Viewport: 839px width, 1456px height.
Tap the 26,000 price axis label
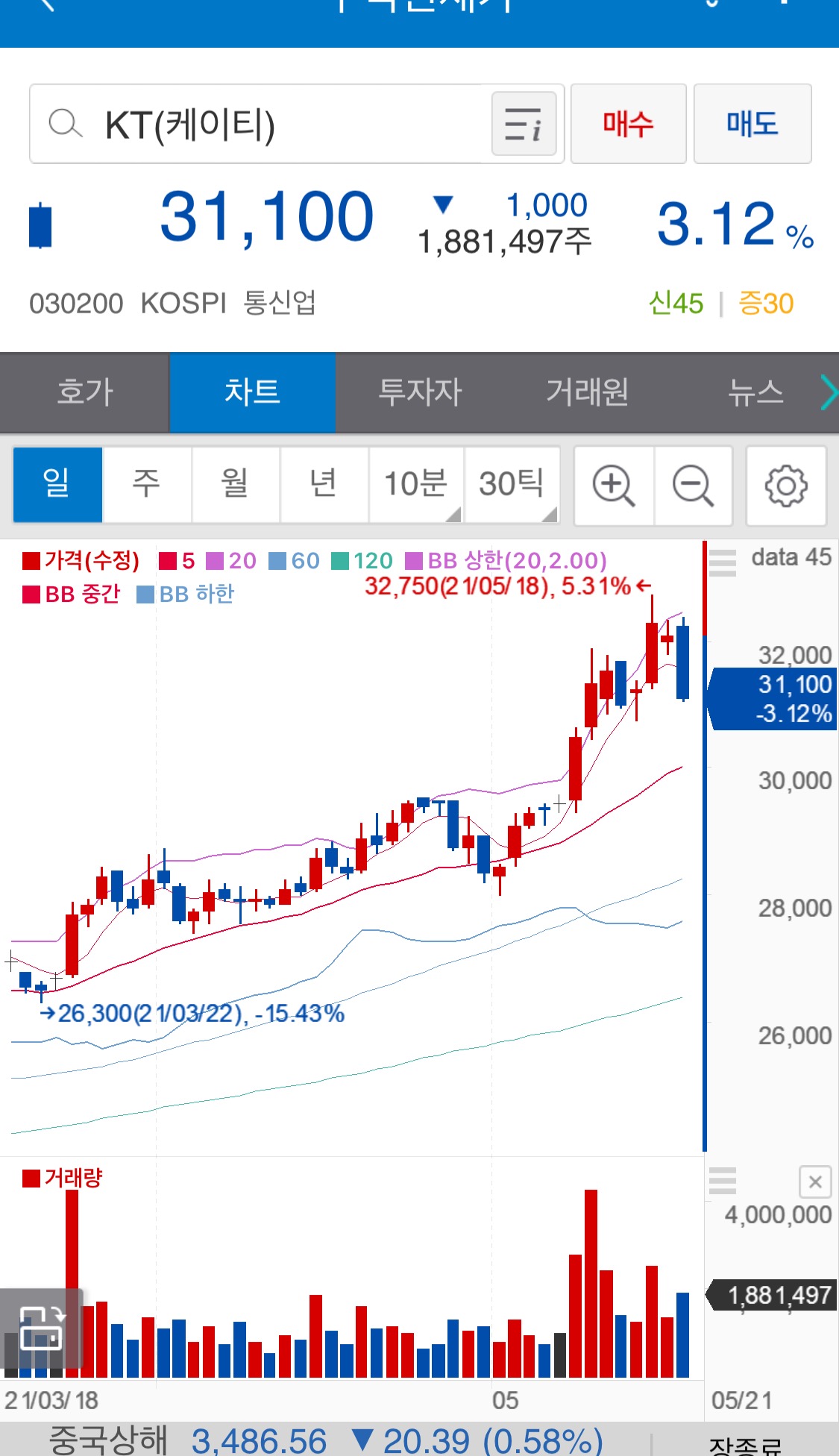coord(795,1036)
